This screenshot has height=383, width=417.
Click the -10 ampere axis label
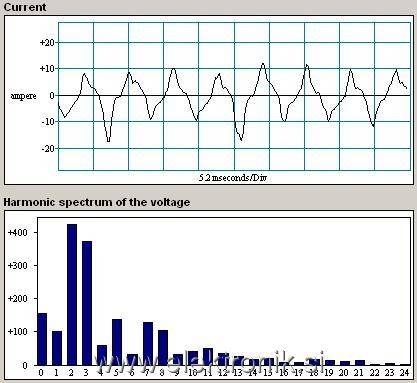[48, 122]
